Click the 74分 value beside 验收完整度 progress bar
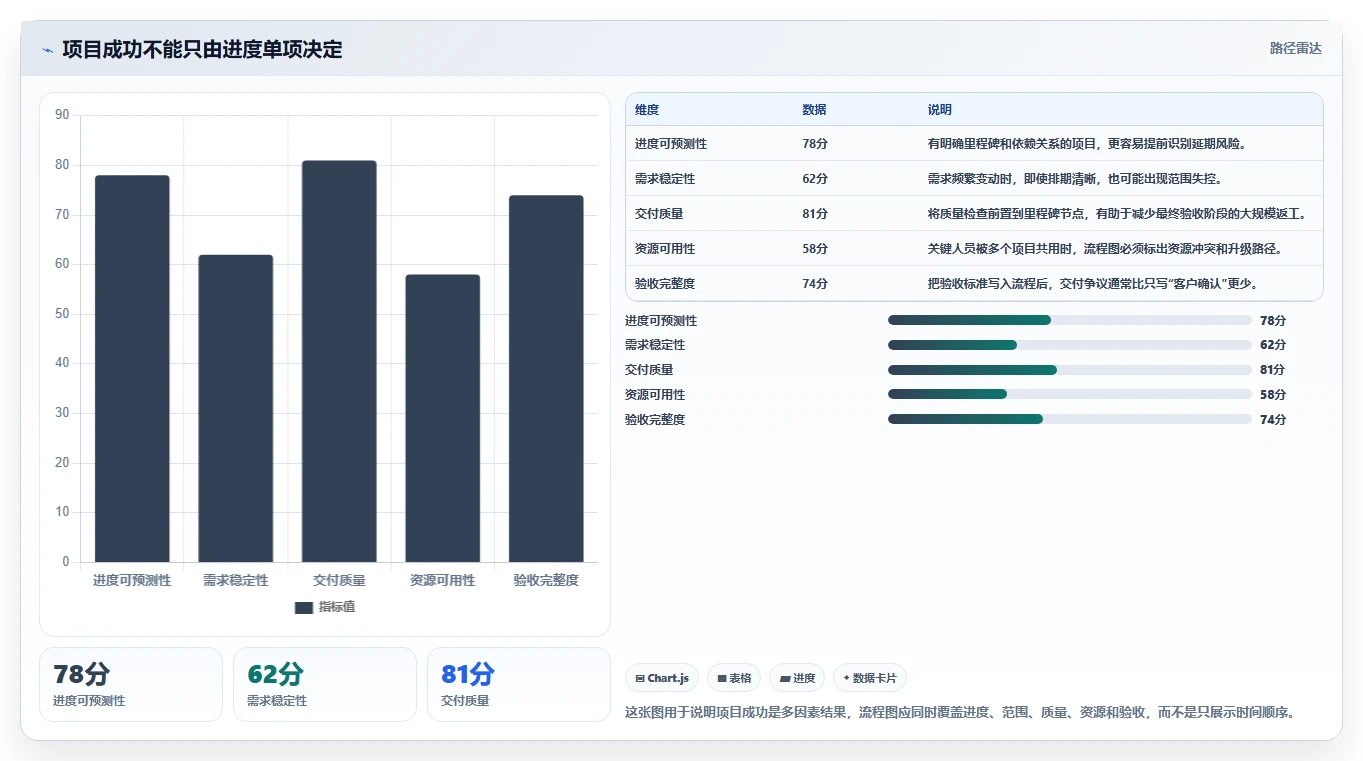Screen dimensions: 1363x761 point(1273,420)
